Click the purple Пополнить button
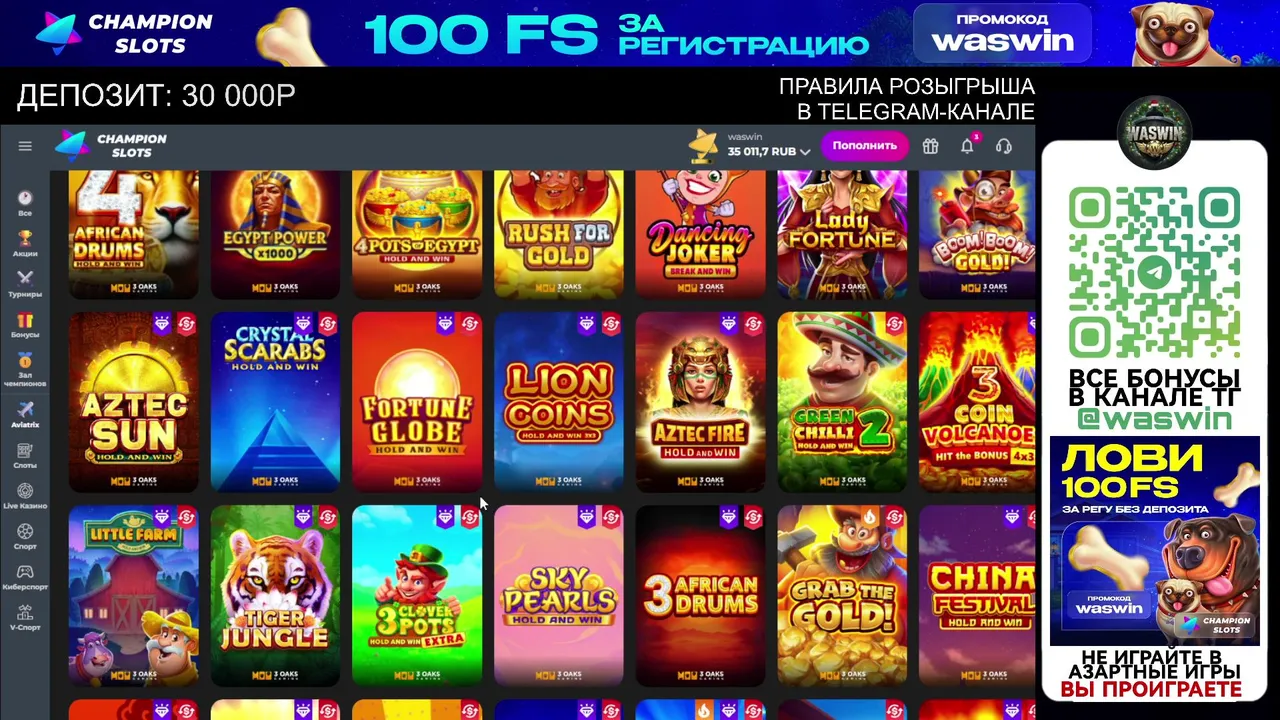The height and width of the screenshot is (720, 1280). [865, 146]
